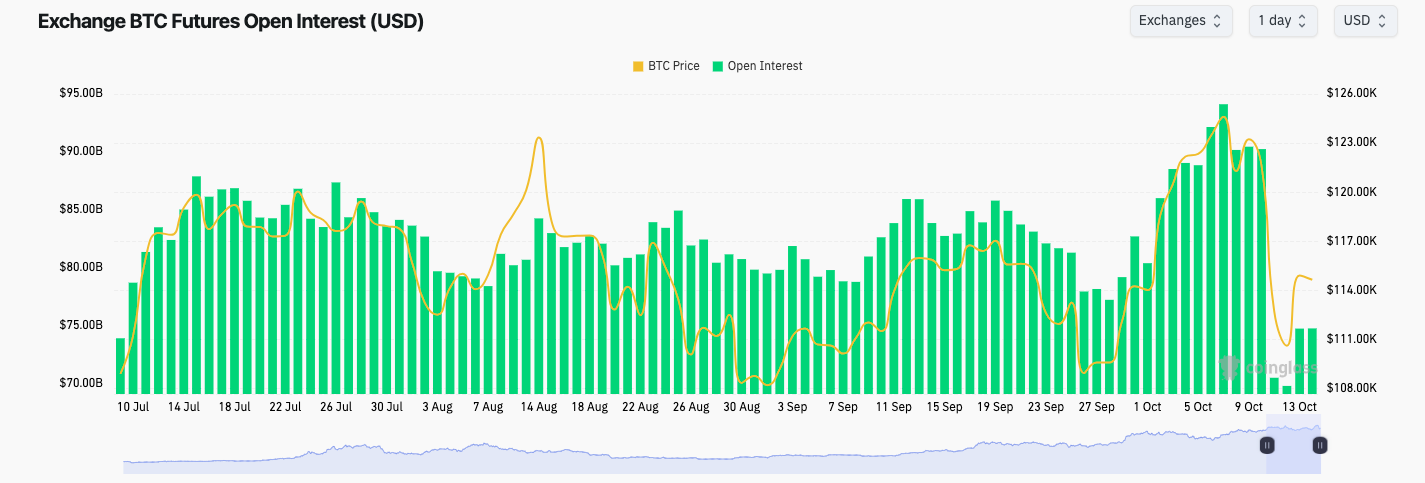
Task: Toggle BTC Price series via legend label
Action: click(673, 66)
